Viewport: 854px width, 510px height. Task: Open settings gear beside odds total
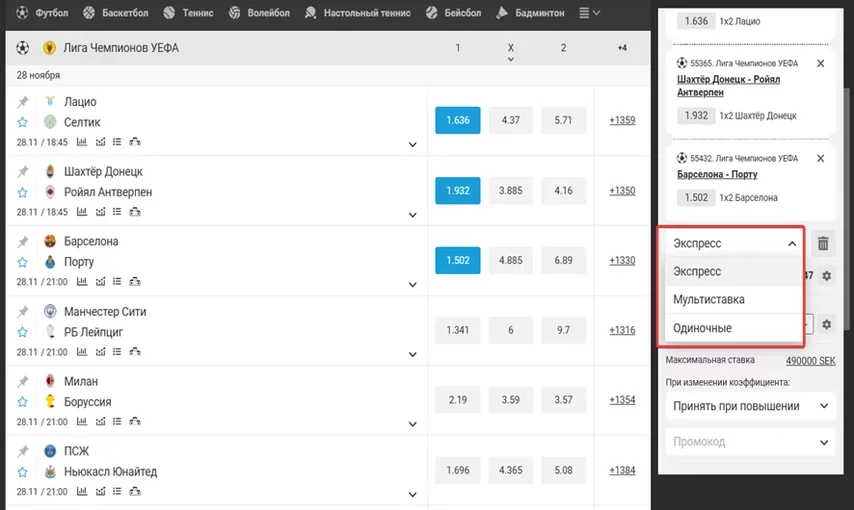[826, 276]
